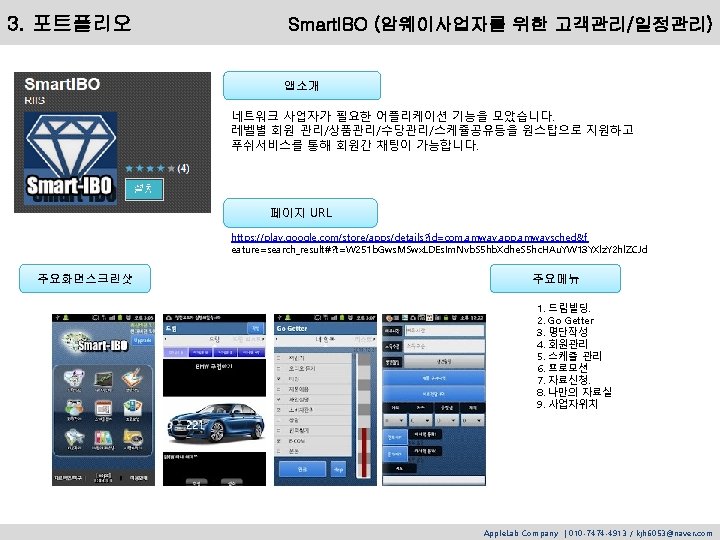Tap the lower wide blue button in the form screenshot
Viewport: 720px width, 540px height.
433,394
